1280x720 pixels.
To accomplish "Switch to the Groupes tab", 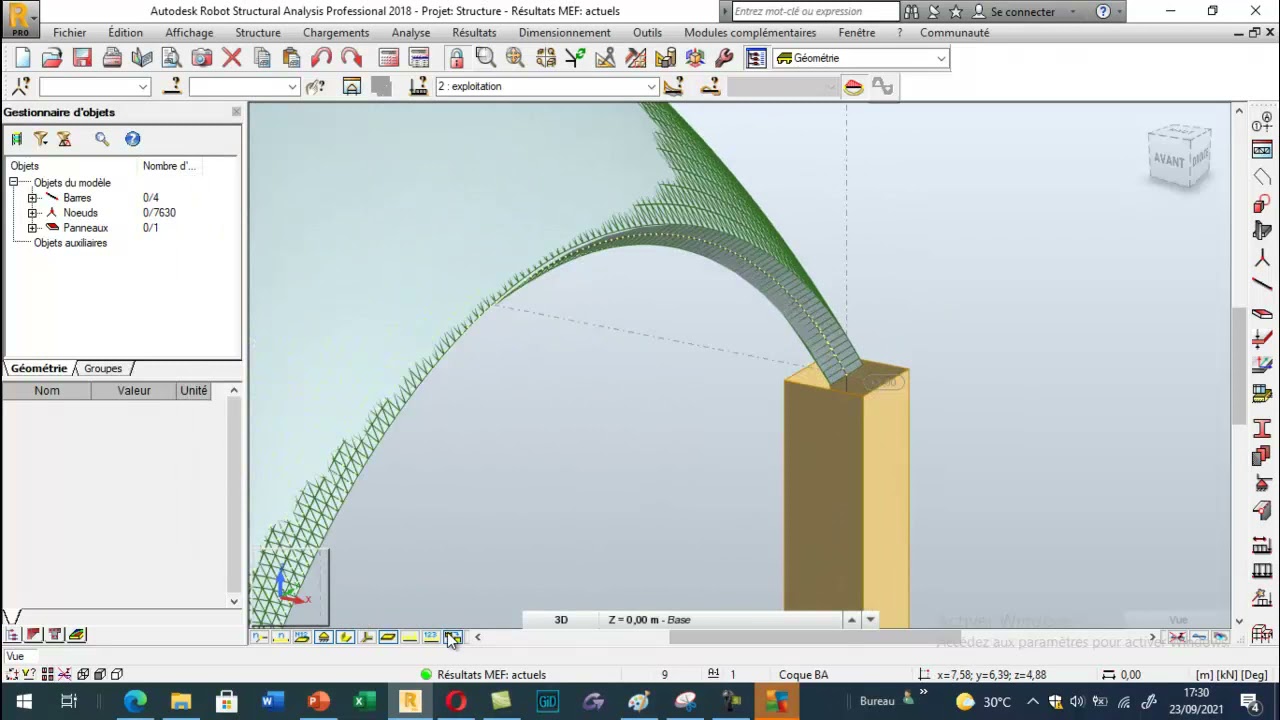I will (x=103, y=368).
